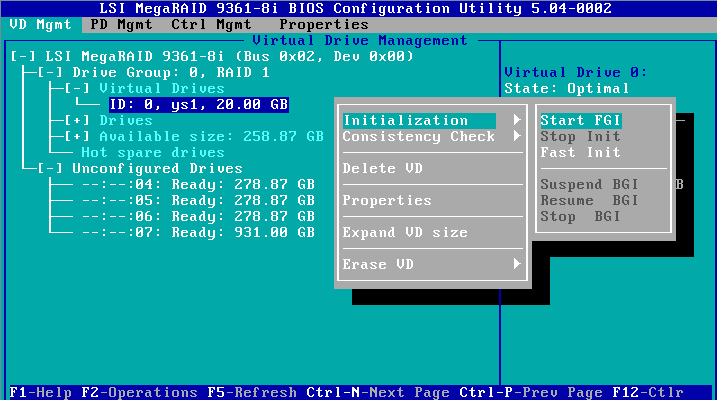
Task: Click F12-Ctlr in the bottom bar
Action: tap(647, 393)
